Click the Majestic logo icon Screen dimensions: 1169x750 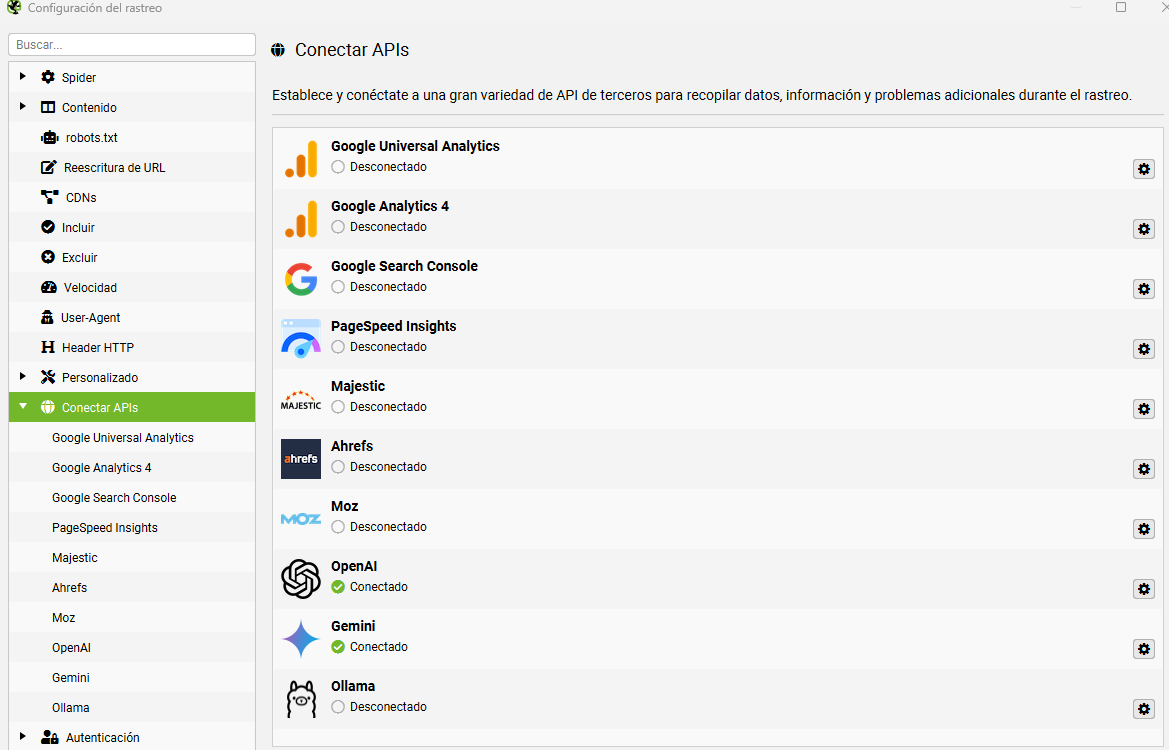(x=301, y=400)
